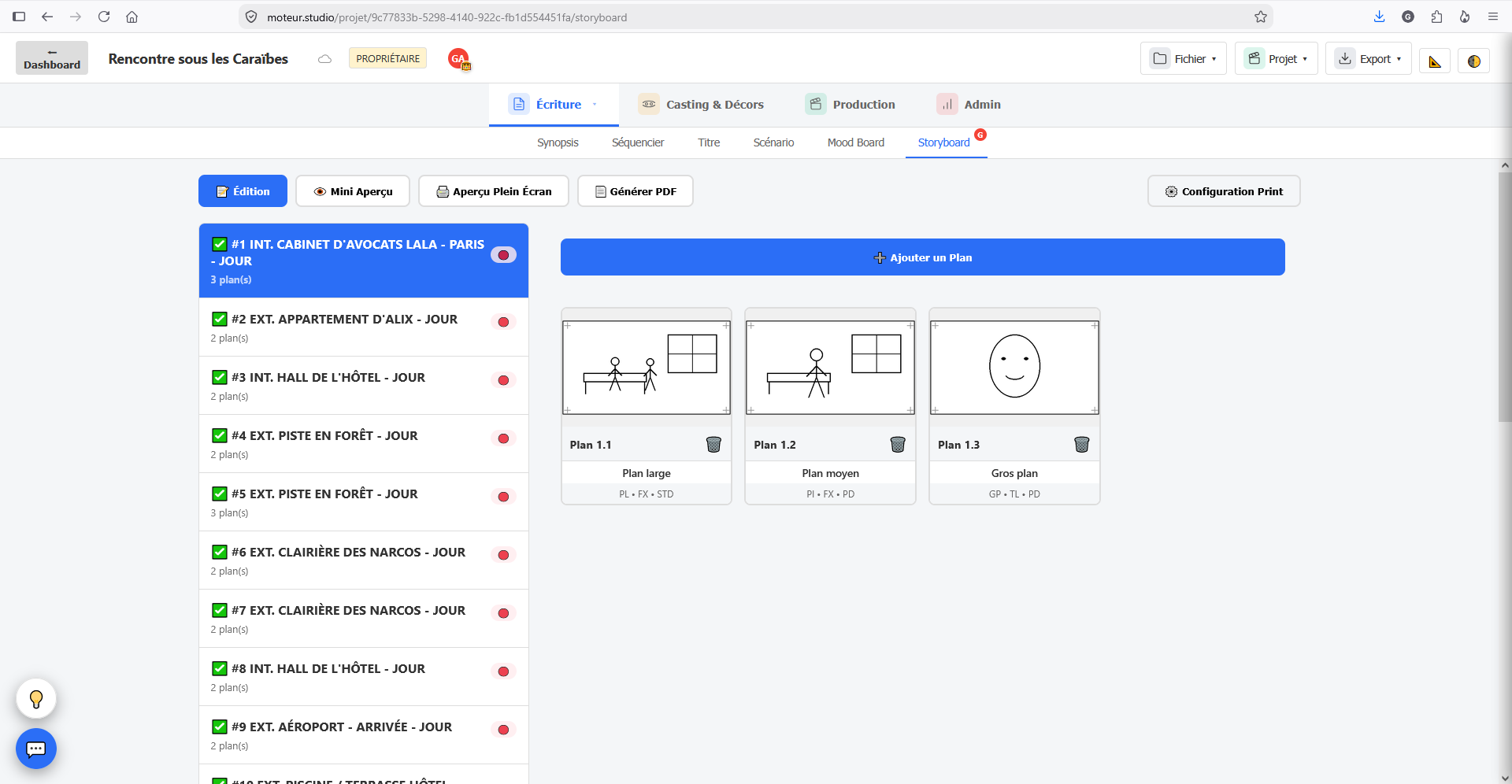
Task: Open Mini Aperçu view
Action: click(x=353, y=191)
